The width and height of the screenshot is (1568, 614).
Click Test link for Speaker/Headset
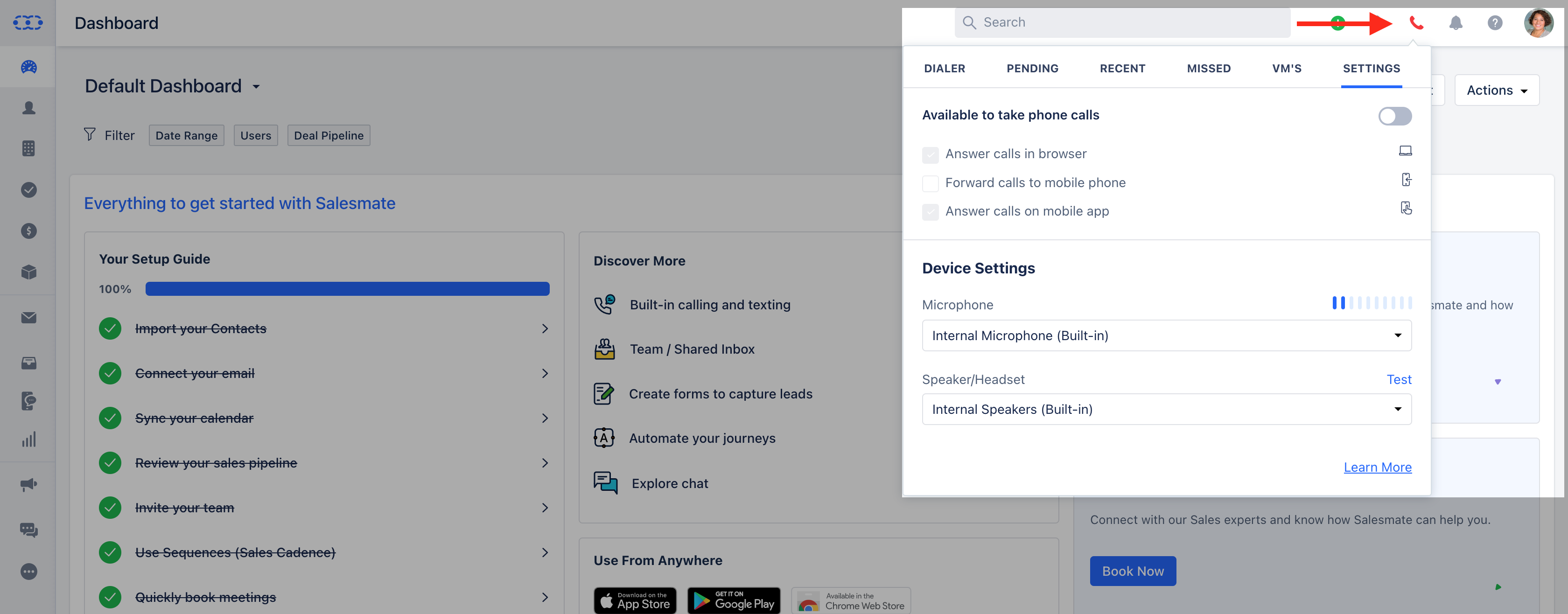pos(1399,379)
